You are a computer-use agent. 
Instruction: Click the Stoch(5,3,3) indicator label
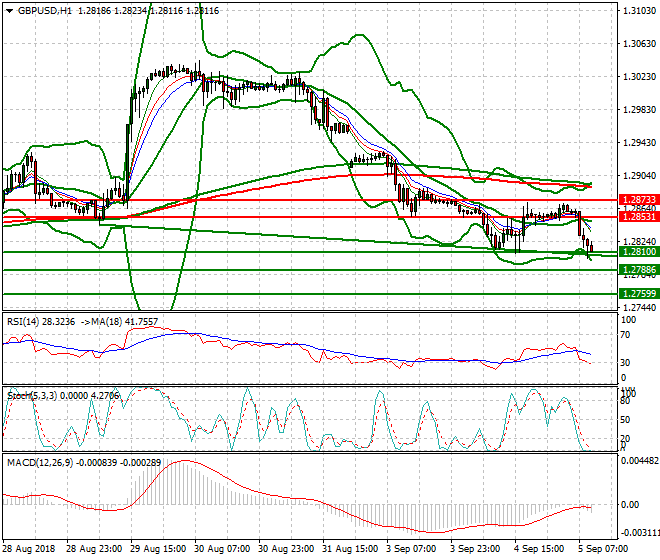click(x=30, y=395)
